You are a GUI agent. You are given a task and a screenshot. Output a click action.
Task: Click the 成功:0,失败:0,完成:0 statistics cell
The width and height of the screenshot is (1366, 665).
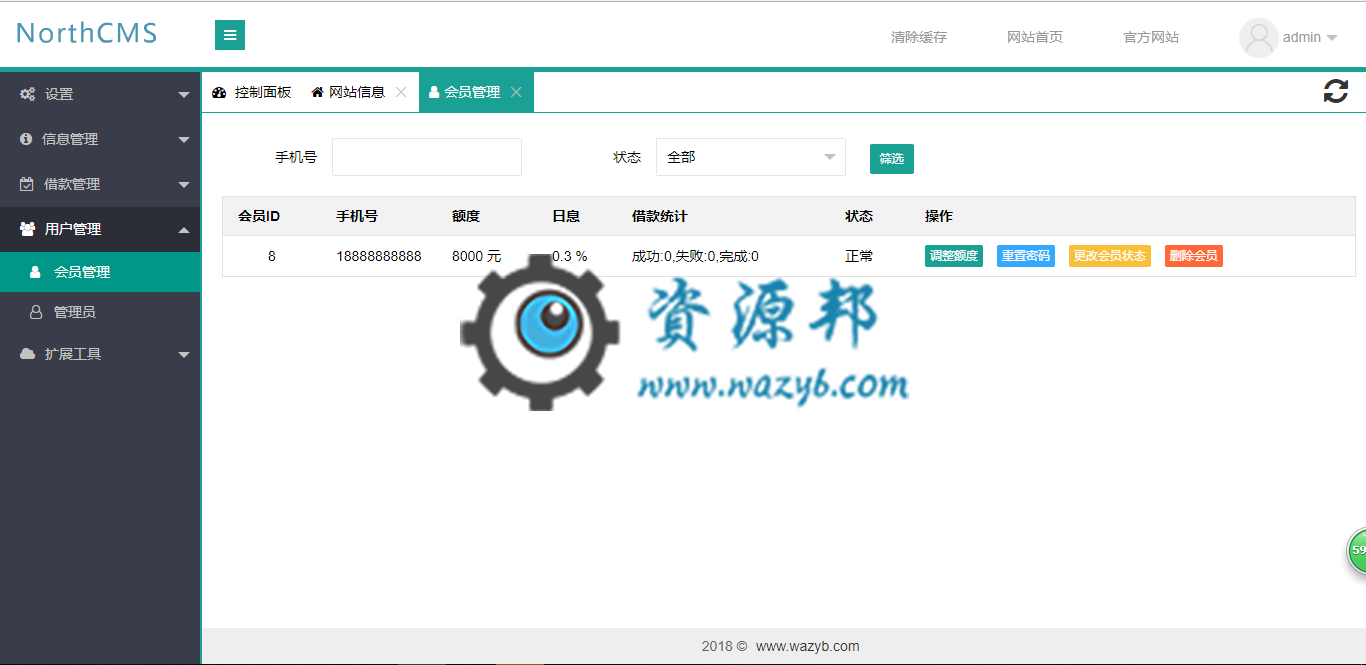695,256
